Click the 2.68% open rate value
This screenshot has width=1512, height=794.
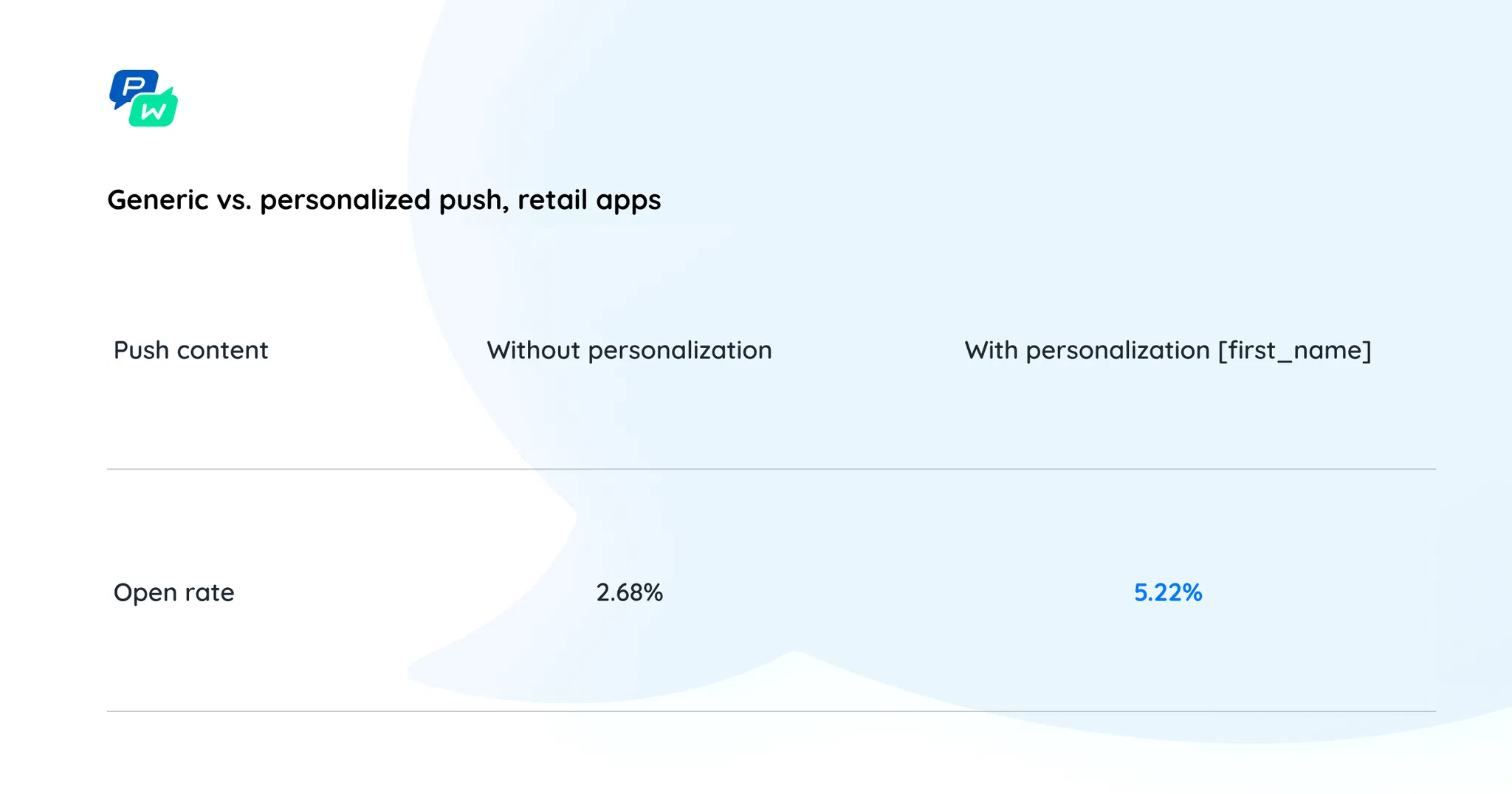630,592
